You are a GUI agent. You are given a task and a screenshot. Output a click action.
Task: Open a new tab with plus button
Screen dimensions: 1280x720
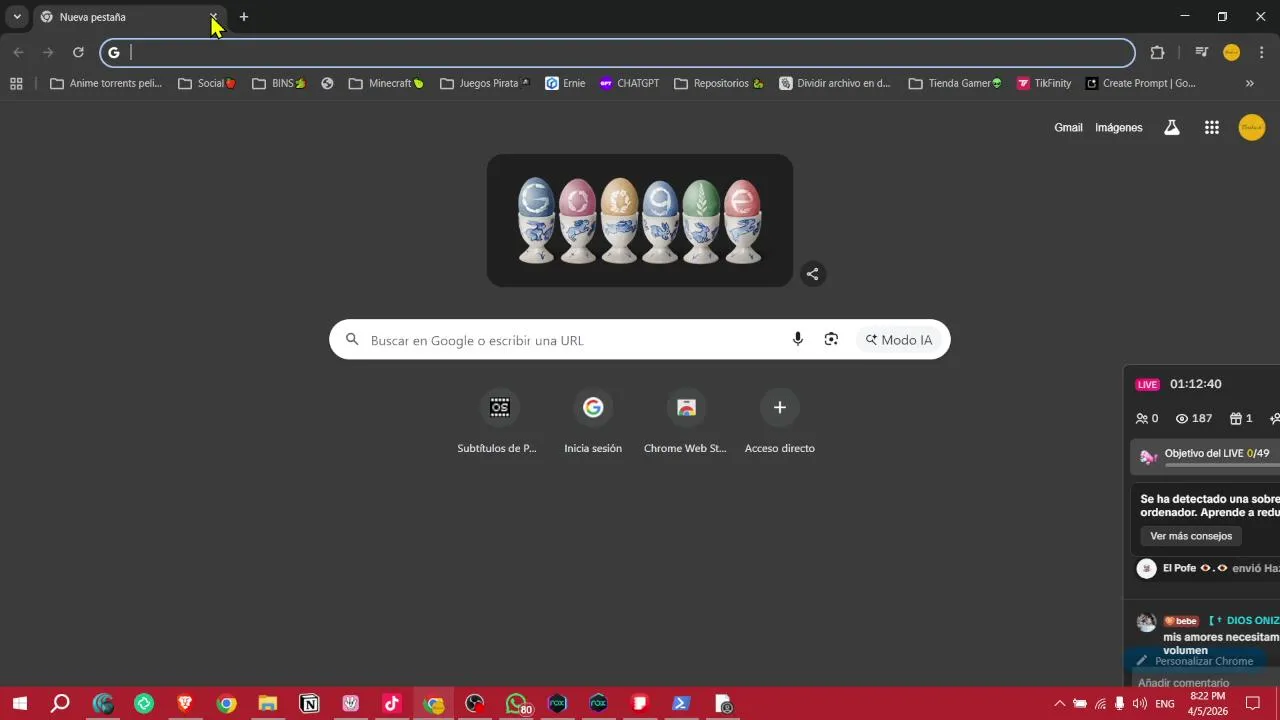pos(243,17)
